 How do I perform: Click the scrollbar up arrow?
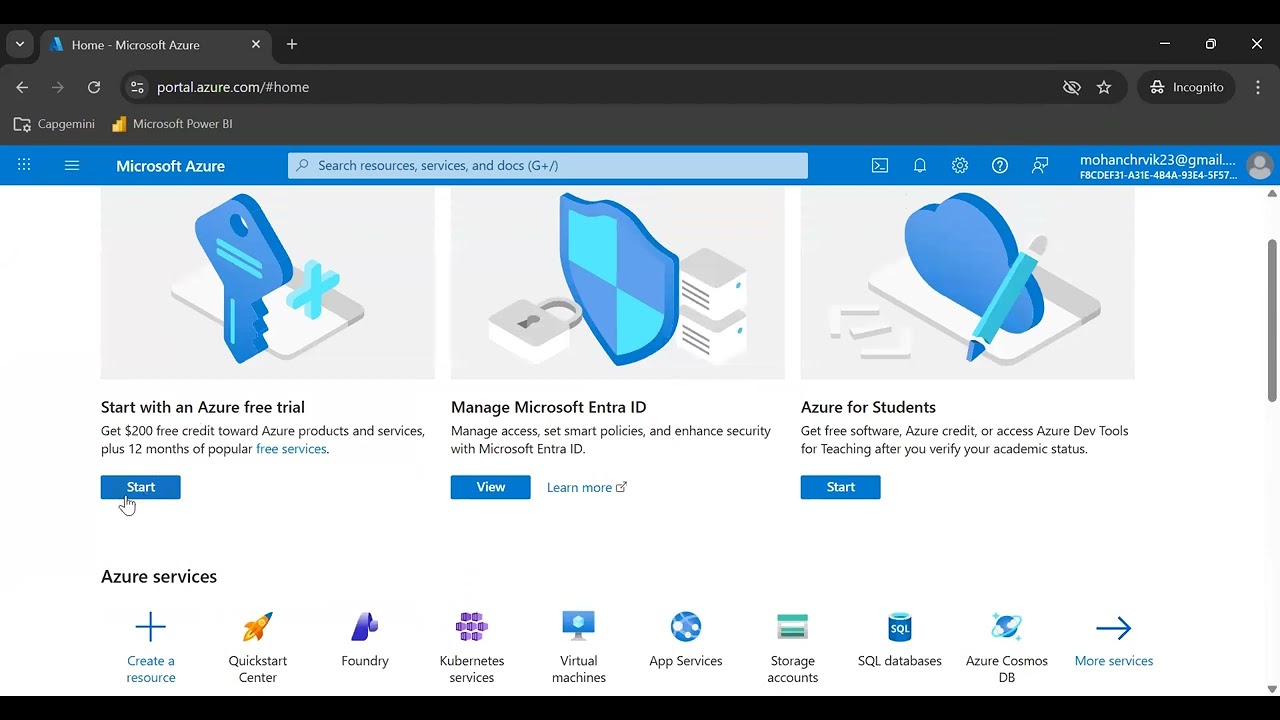tap(1272, 193)
